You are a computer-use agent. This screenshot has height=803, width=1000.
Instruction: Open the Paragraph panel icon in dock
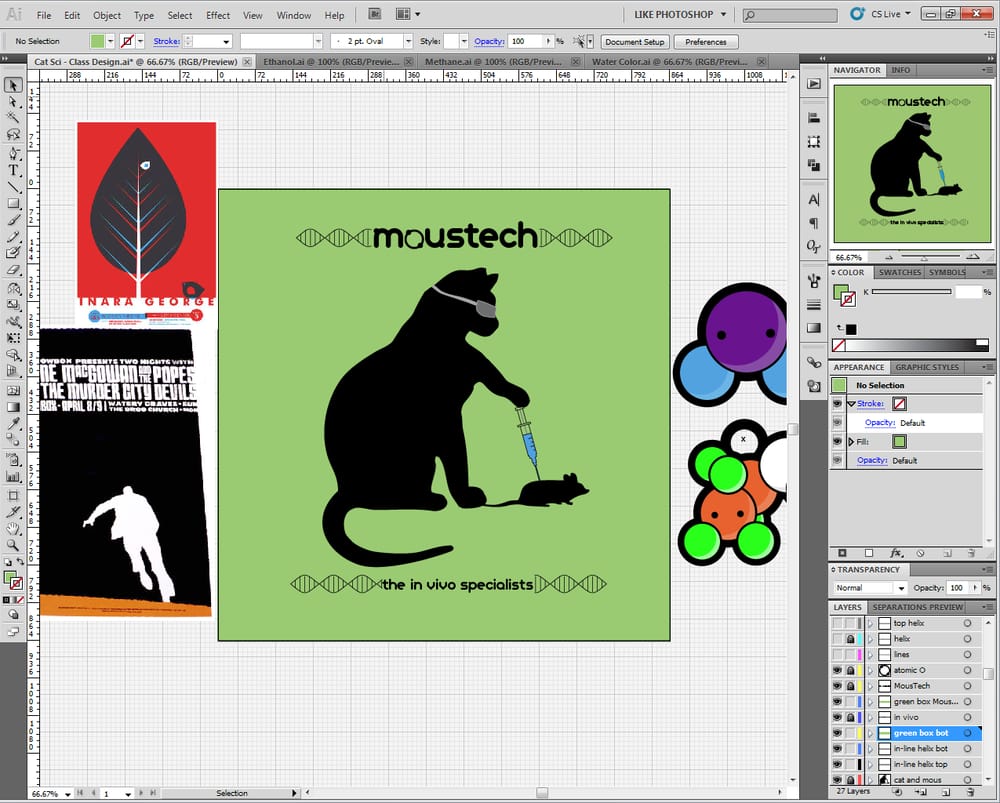click(x=814, y=223)
